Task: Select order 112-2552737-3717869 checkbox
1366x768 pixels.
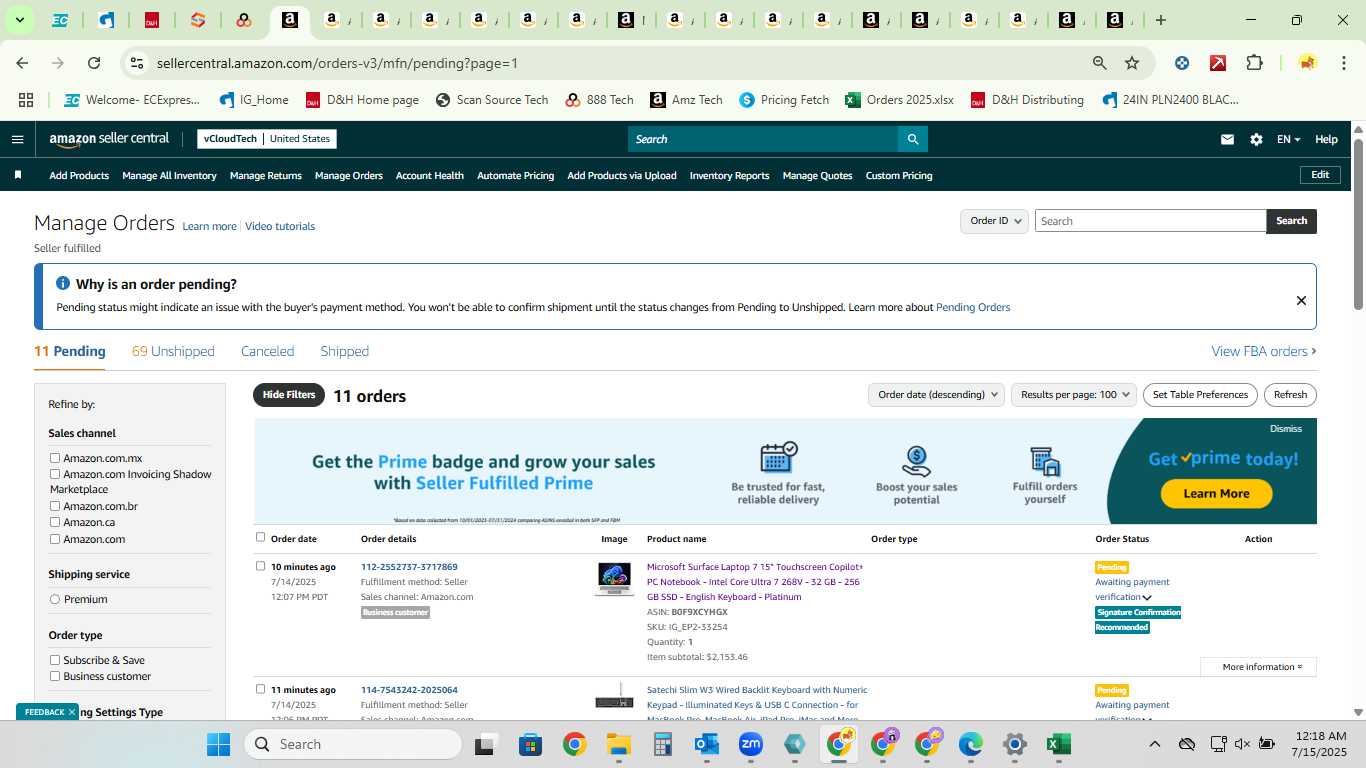Action: click(261, 566)
